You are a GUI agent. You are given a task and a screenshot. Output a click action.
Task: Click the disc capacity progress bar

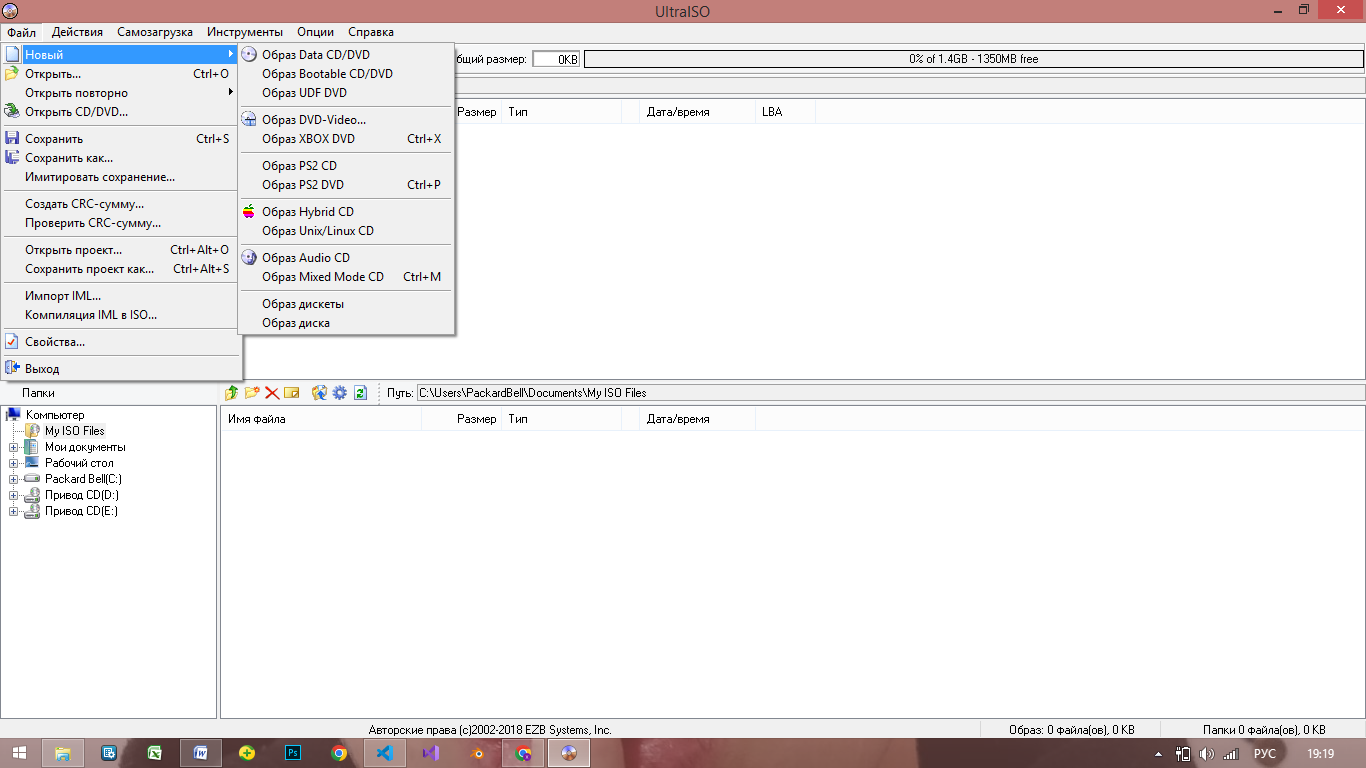click(973, 59)
